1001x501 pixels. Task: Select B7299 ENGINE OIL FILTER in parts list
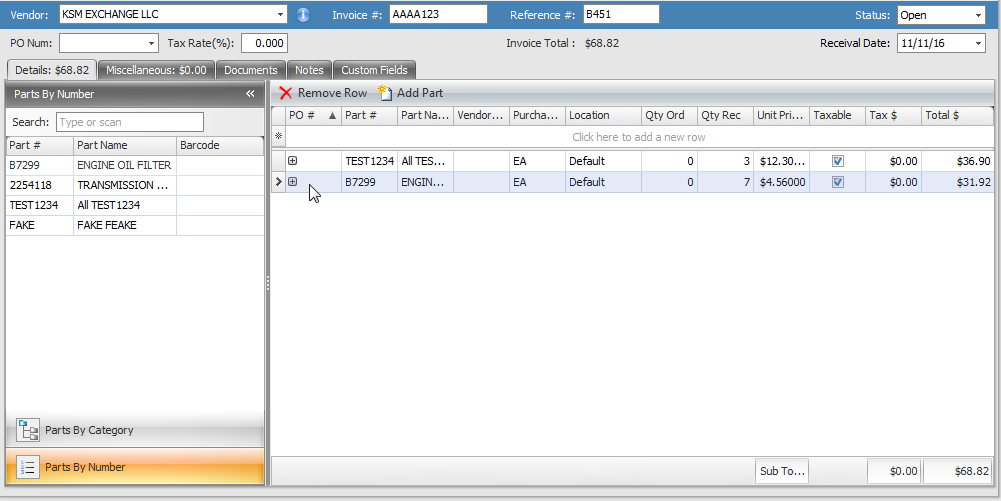[135, 165]
